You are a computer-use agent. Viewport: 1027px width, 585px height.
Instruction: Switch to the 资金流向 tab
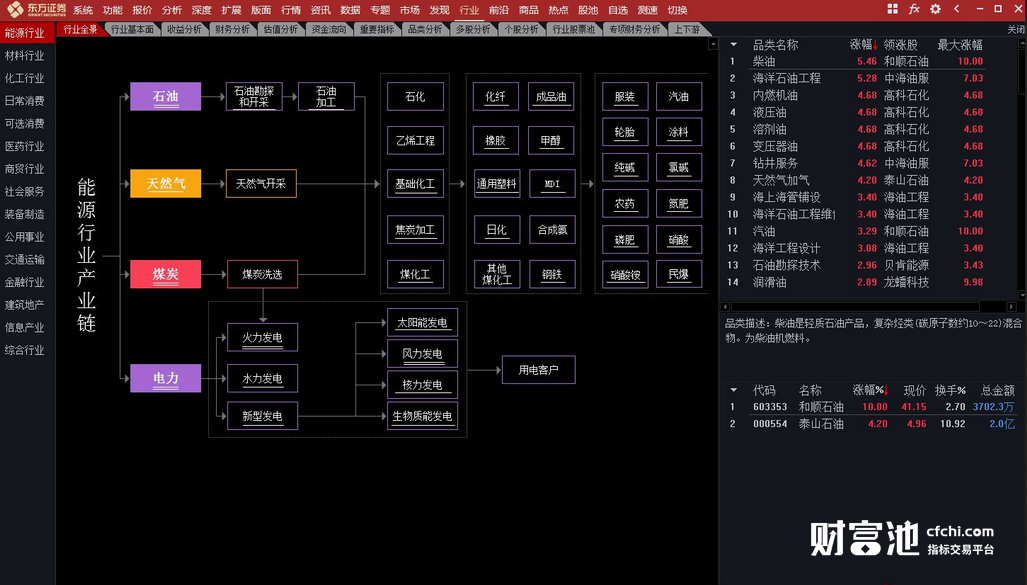click(x=329, y=29)
